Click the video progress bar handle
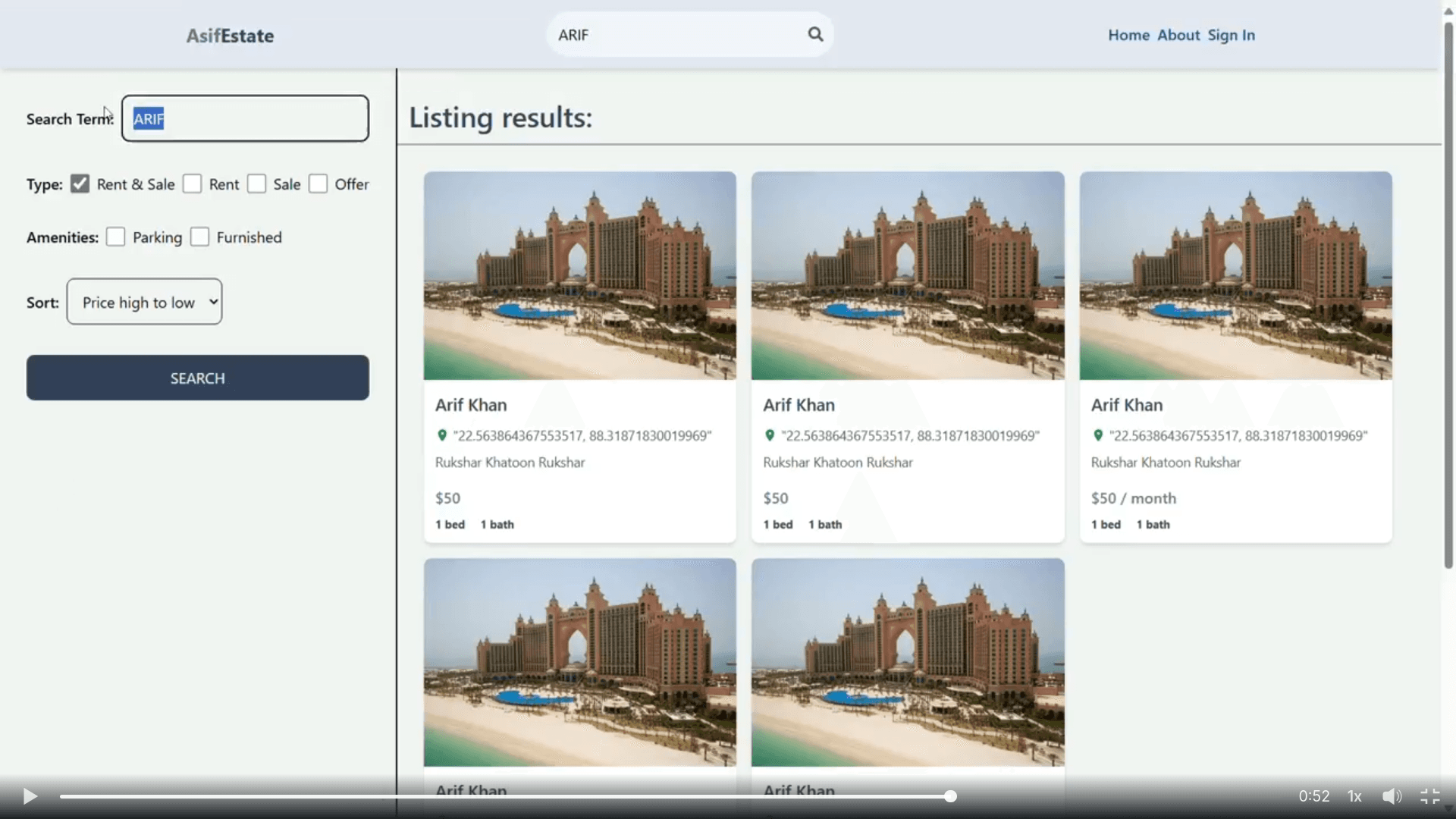1456x819 pixels. pyautogui.click(x=950, y=796)
